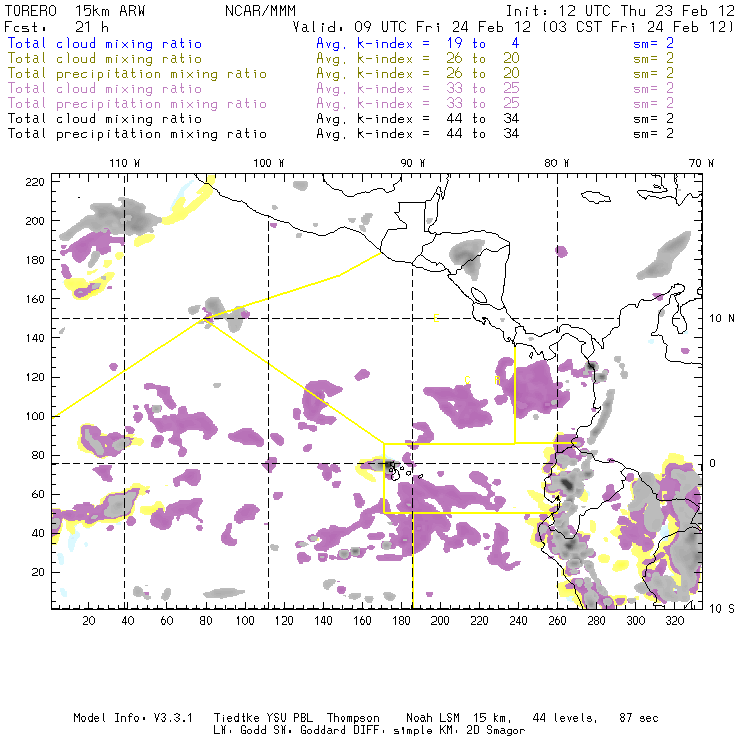Click the olive 'Total cloud mixing ratio' legend line
This screenshot has width=740, height=740.
pyautogui.click(x=105, y=59)
